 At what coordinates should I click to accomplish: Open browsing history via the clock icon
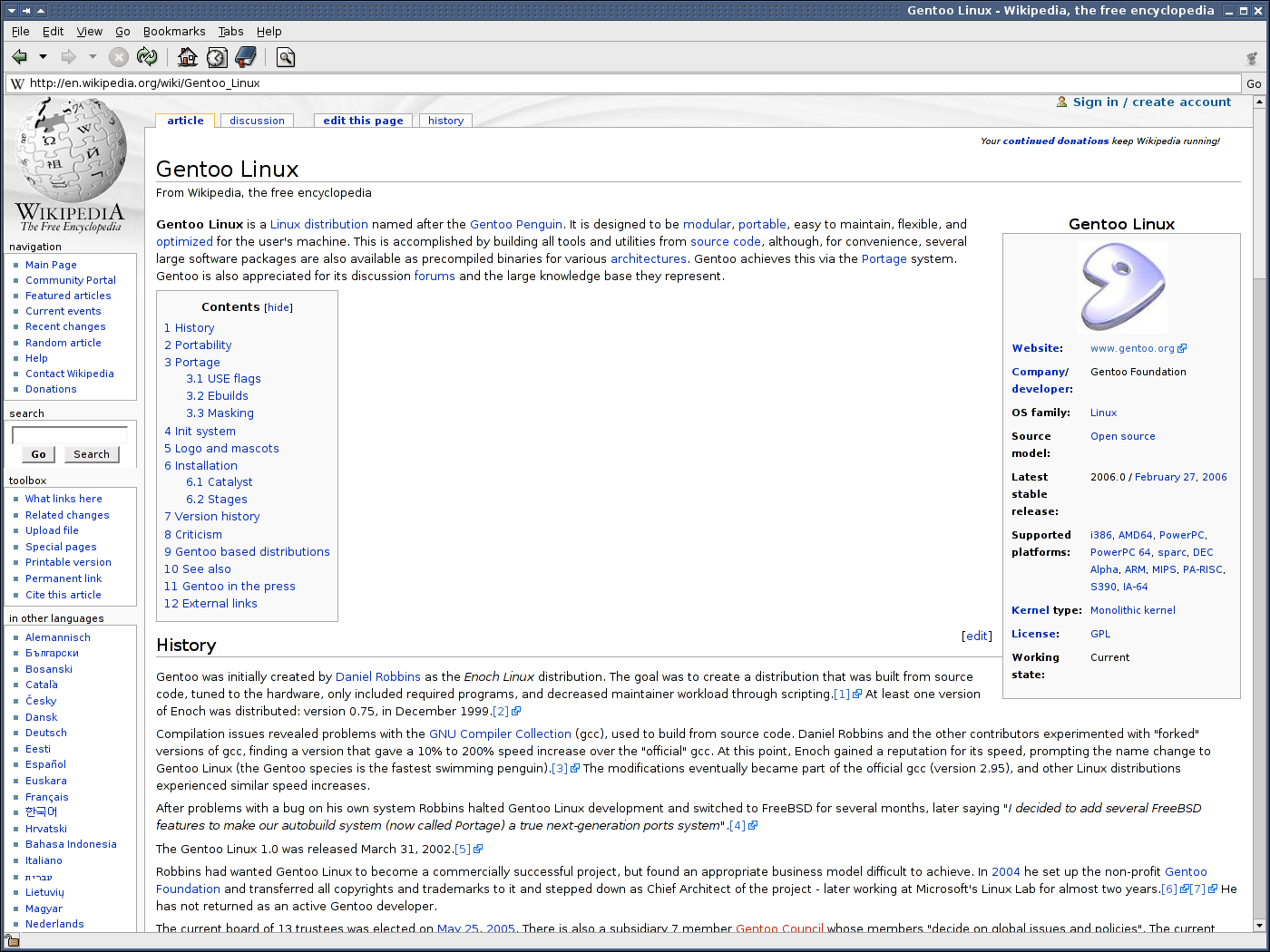(217, 57)
